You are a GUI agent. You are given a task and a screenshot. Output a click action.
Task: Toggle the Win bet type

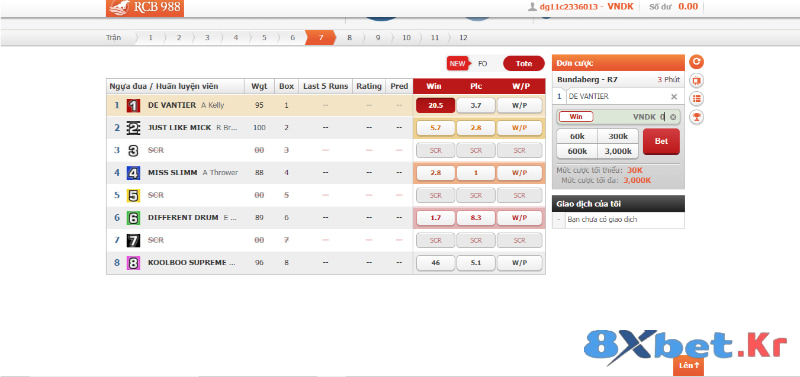[x=576, y=117]
